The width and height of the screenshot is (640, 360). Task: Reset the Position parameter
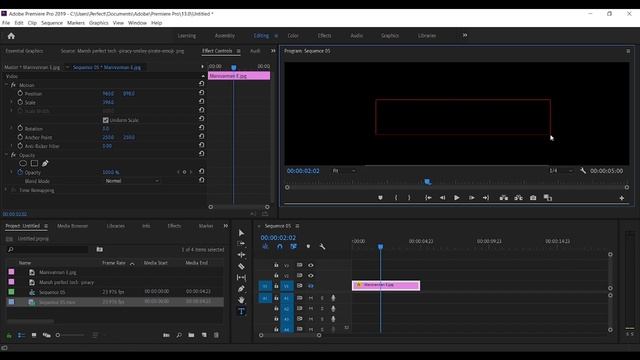click(x=202, y=93)
